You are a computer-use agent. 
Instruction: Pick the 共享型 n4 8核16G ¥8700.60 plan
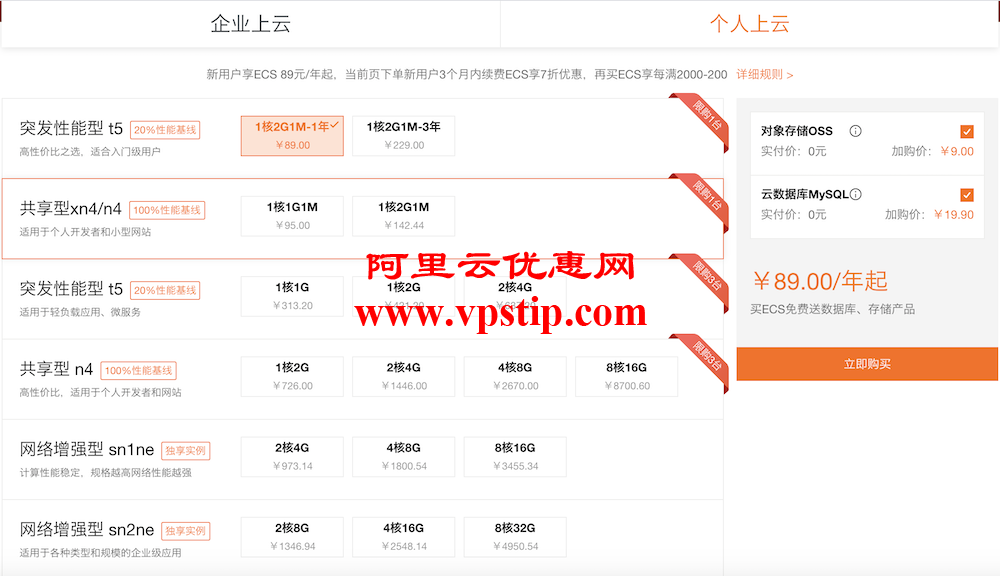point(627,377)
